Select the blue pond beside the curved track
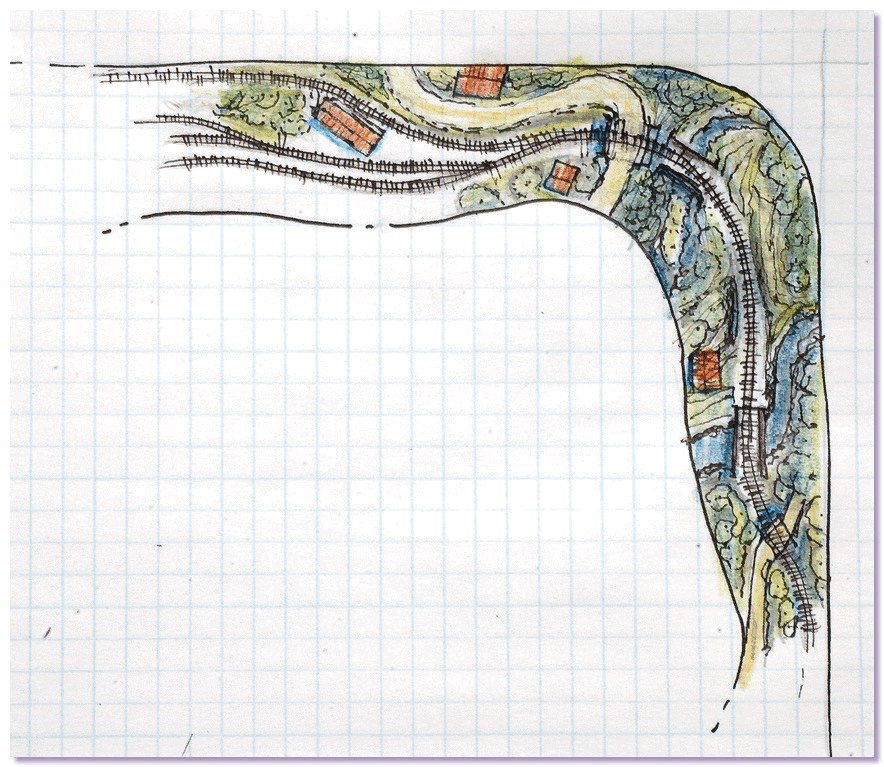 pyautogui.click(x=602, y=137)
